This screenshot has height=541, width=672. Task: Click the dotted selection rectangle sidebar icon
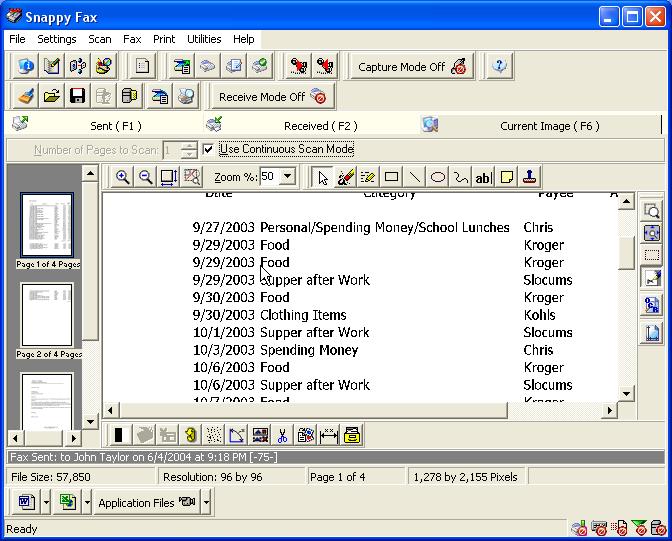tap(652, 255)
